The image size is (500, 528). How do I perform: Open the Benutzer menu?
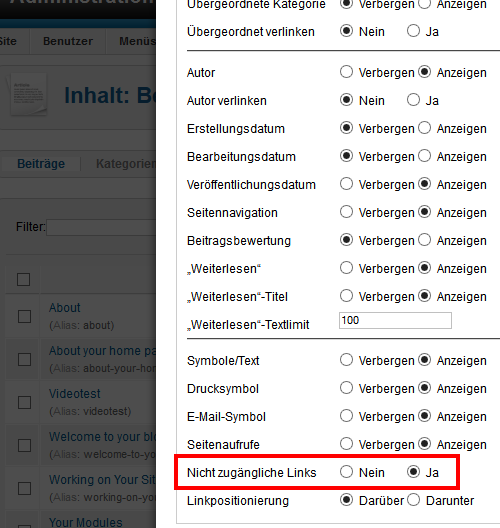(68, 41)
